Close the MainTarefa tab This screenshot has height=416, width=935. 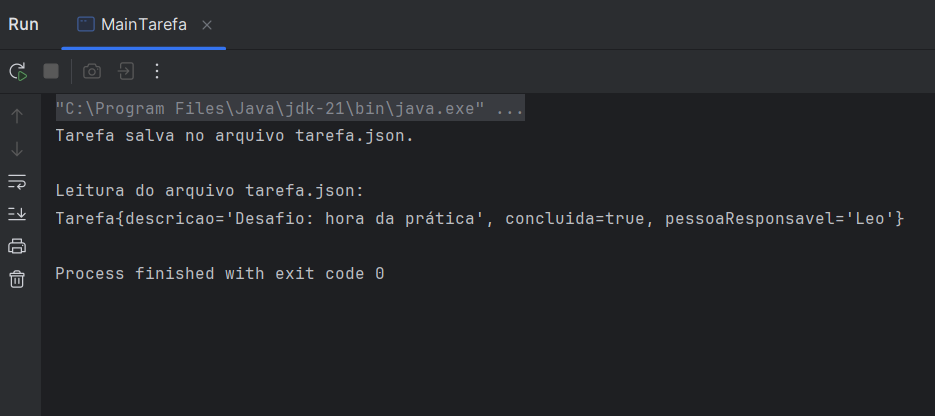(x=207, y=25)
